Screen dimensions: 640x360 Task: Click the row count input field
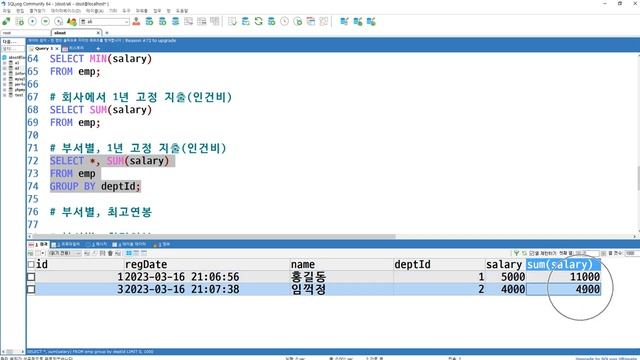632,253
